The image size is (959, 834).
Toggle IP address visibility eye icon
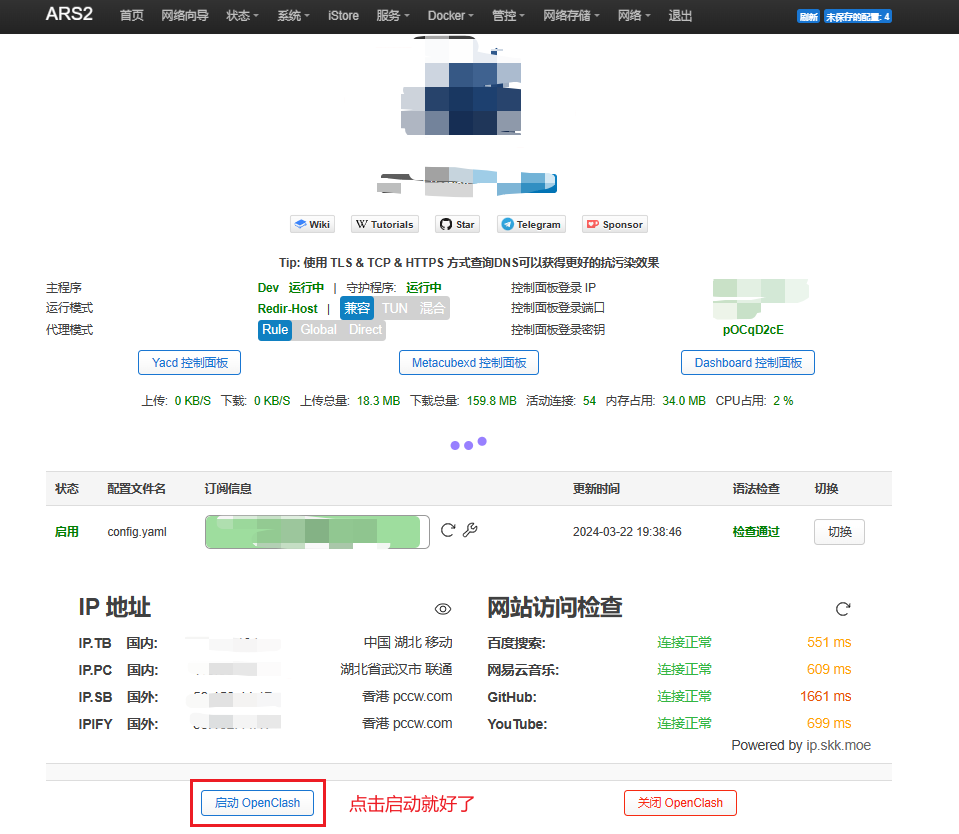coord(443,609)
